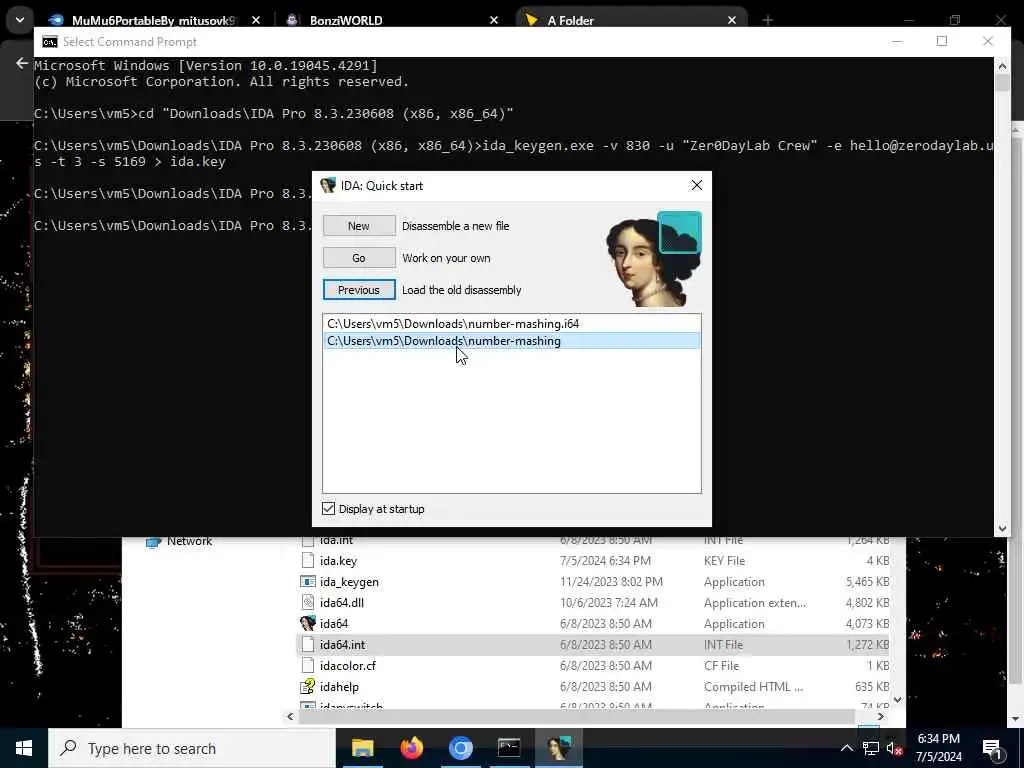Screen dimensions: 1024x768
Task: Open notification center icon
Action: click(x=993, y=749)
